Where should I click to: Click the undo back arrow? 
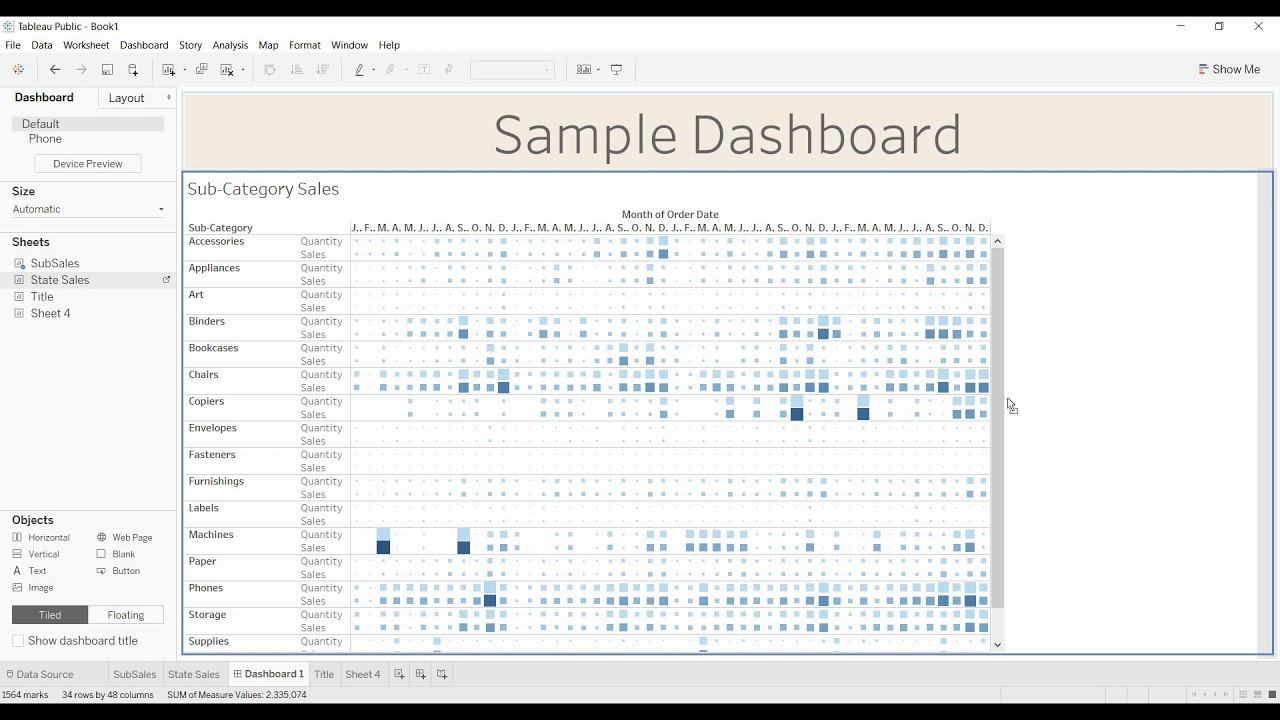(x=55, y=69)
